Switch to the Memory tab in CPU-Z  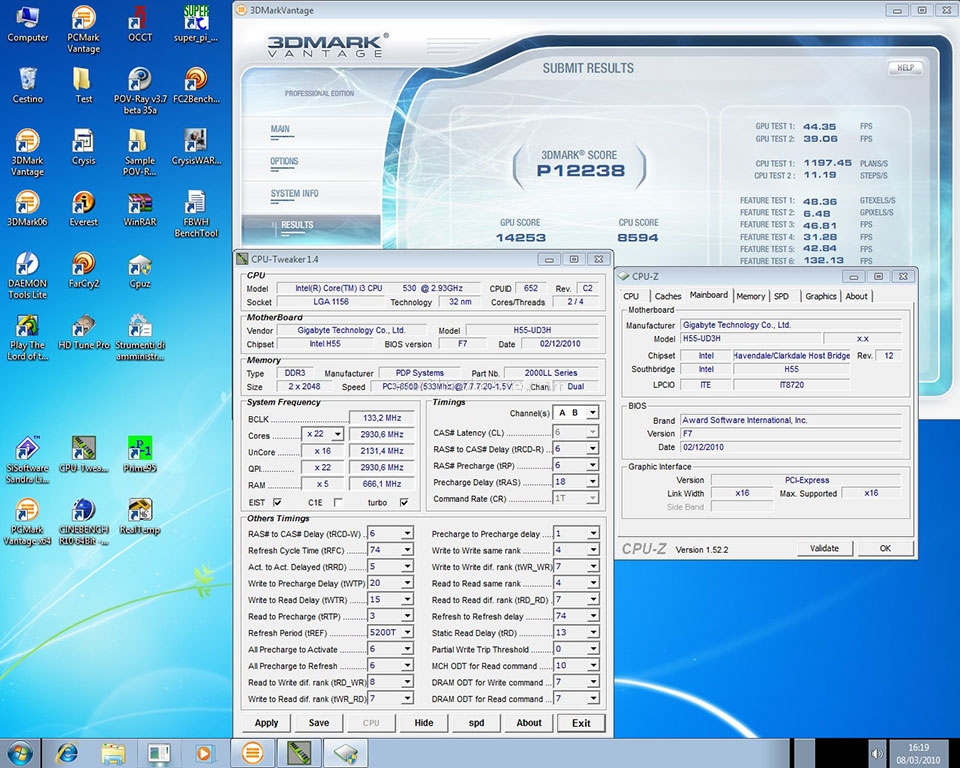pos(751,296)
